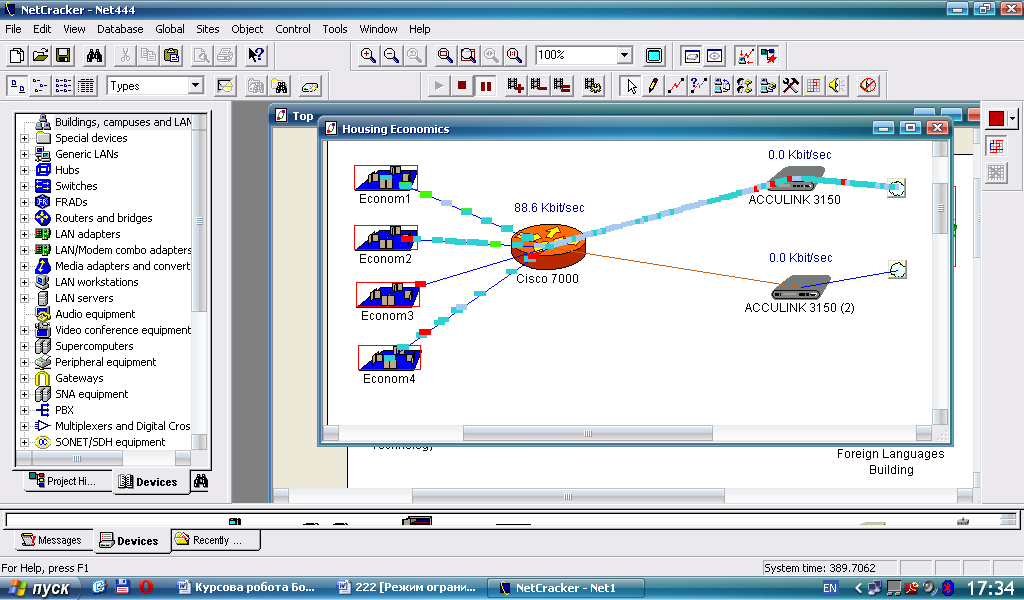Click the 17:34 system clock

tap(991, 588)
